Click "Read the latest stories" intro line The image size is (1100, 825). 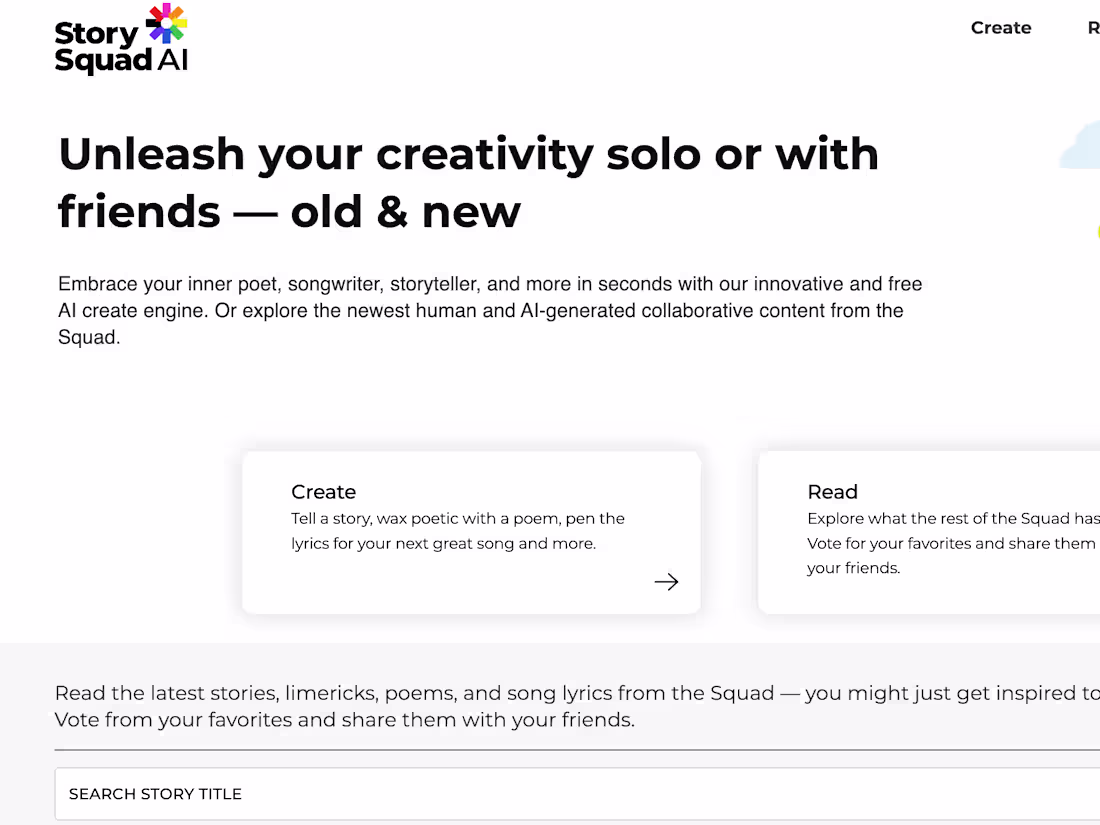(x=575, y=693)
